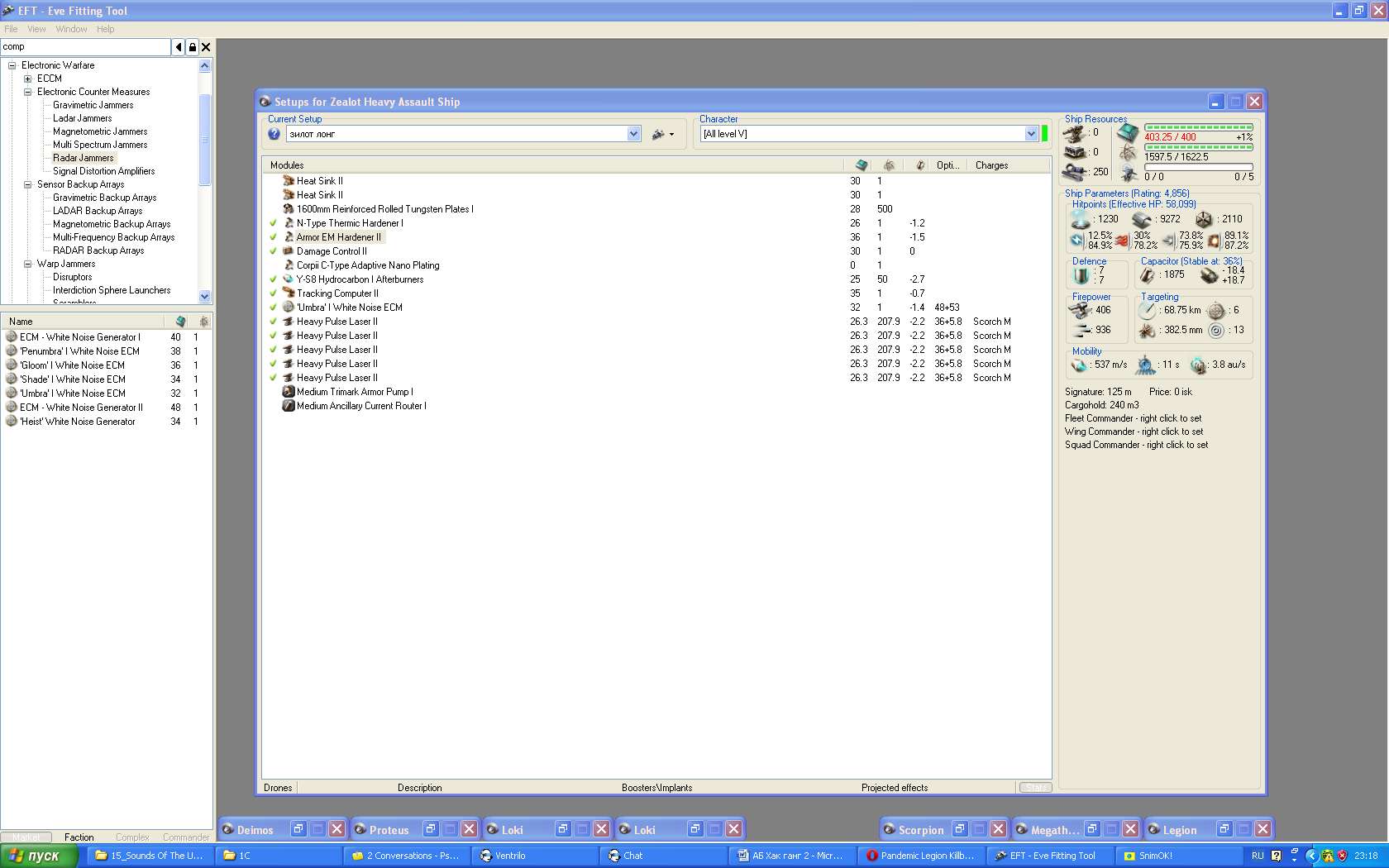This screenshot has height=868, width=1389.
Task: Click the blue help icon beside Current Setup
Action: coord(274,134)
